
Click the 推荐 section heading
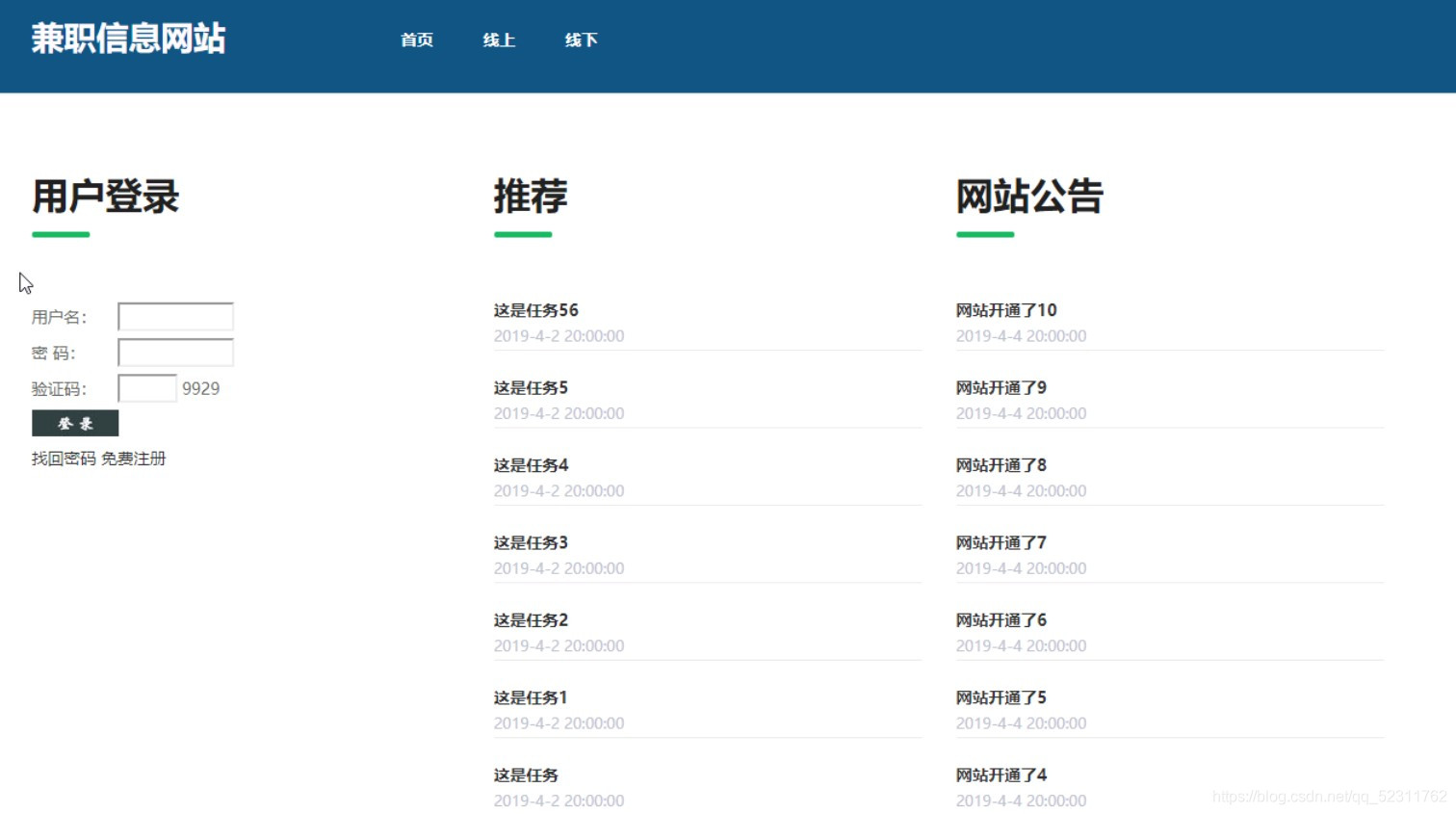point(529,197)
